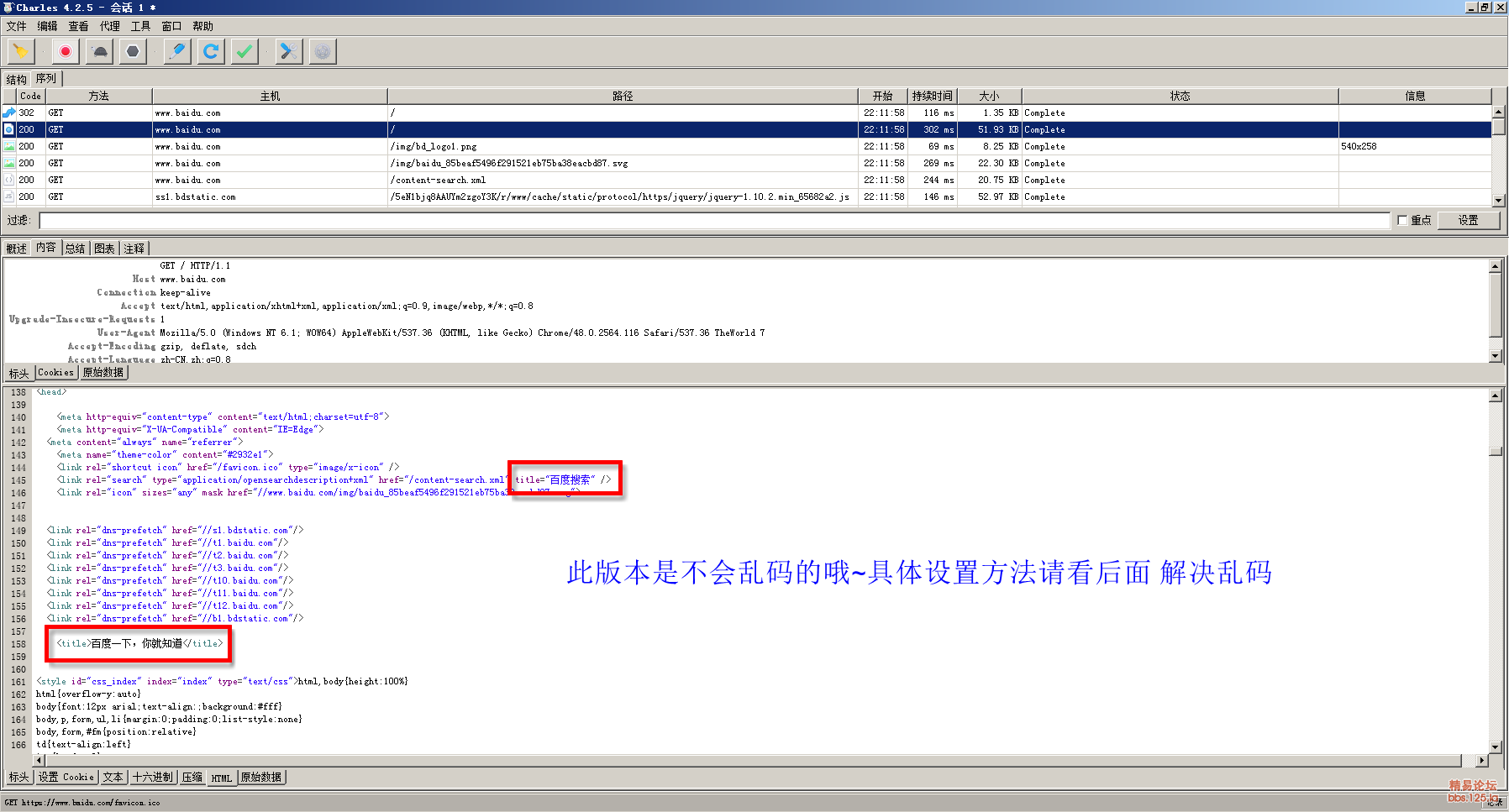This screenshot has height=812, width=1509.
Task: Select the ss1.bdstatic.com host cell
Action: point(270,196)
